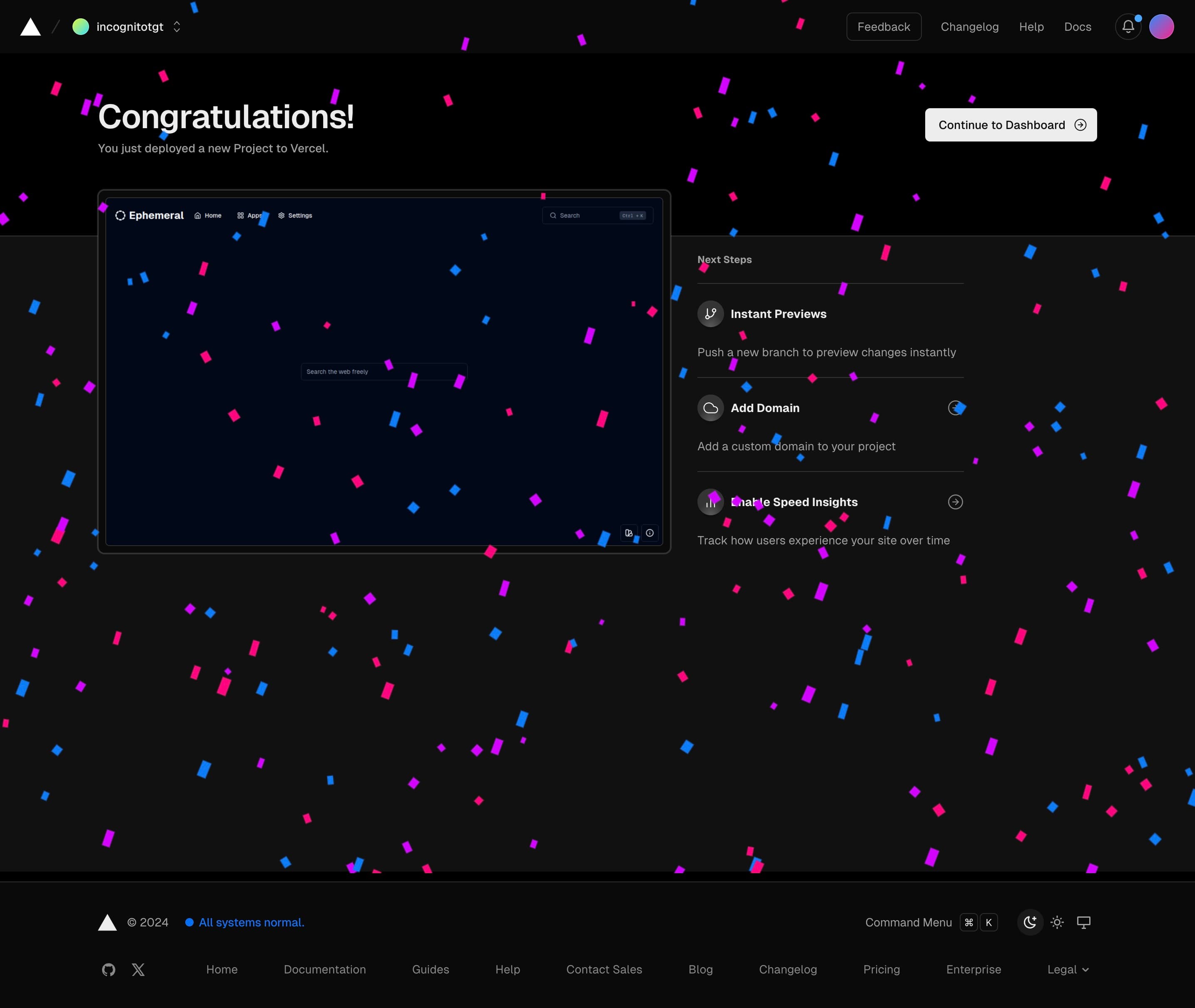Open Docs in the header
The height and width of the screenshot is (1008, 1195).
point(1077,27)
